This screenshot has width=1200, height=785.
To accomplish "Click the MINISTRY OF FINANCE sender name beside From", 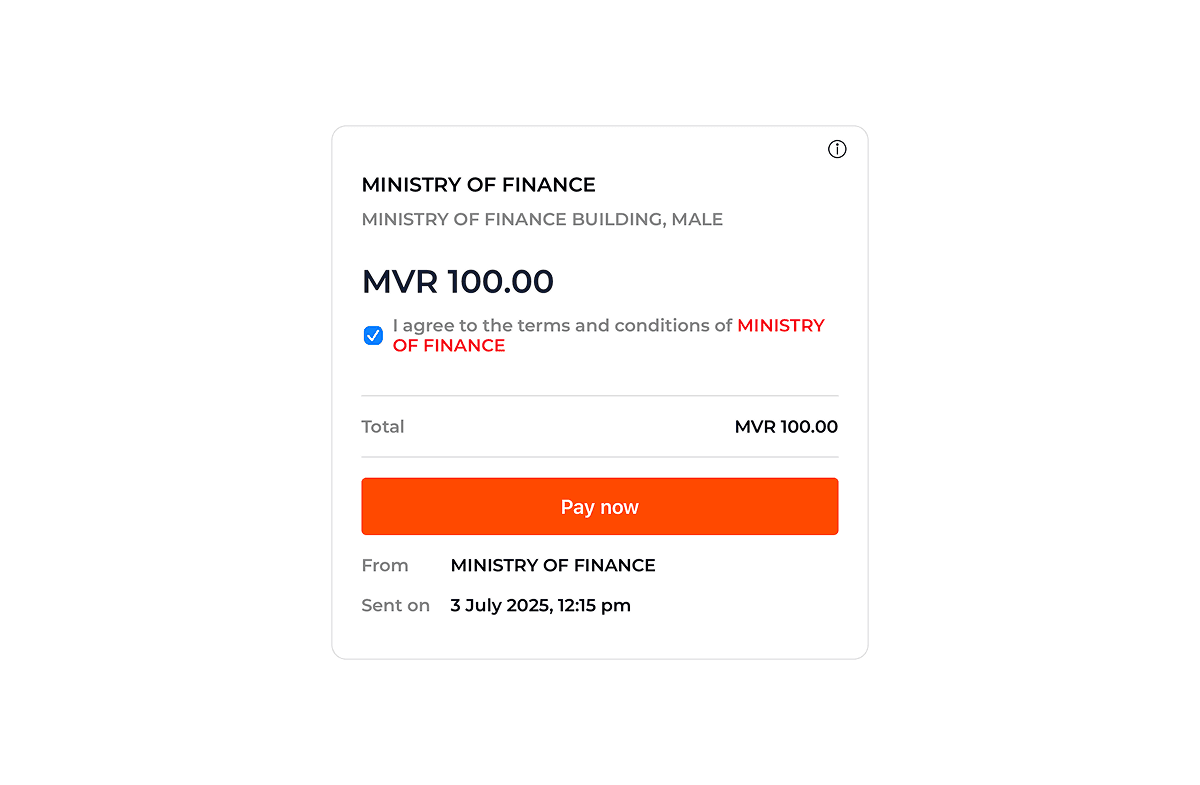I will 553,566.
